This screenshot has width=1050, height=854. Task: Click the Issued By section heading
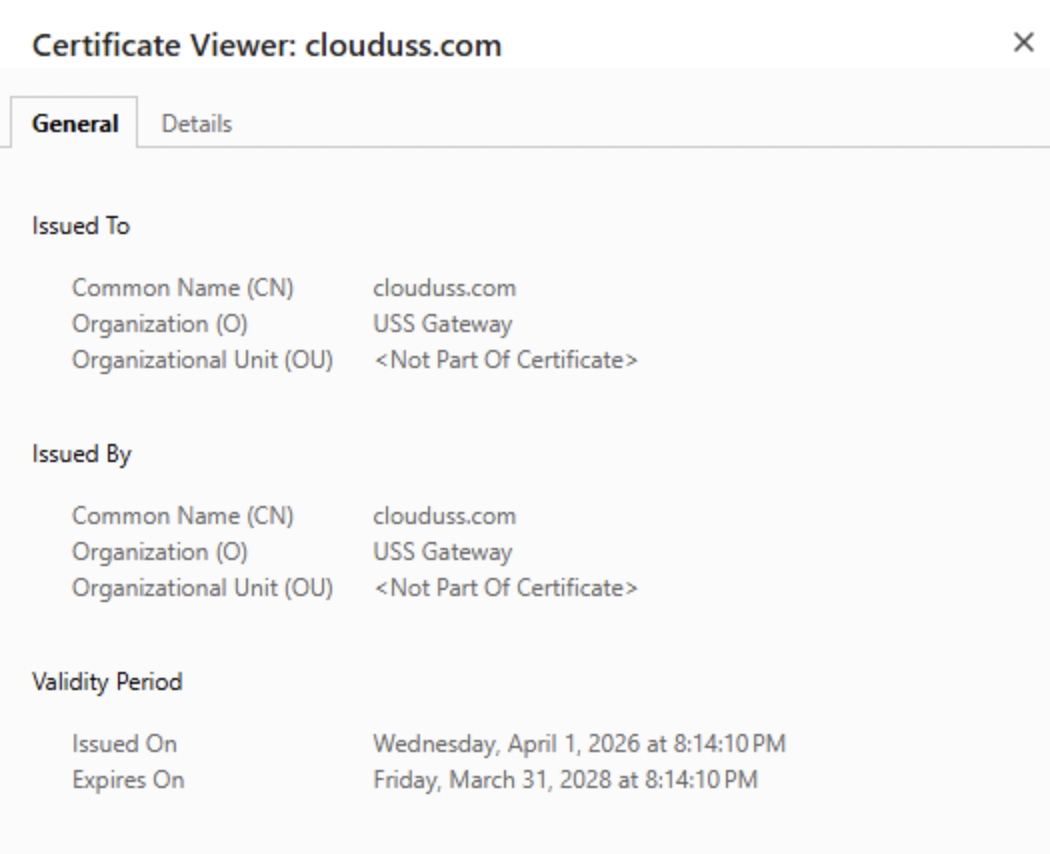pyautogui.click(x=82, y=454)
